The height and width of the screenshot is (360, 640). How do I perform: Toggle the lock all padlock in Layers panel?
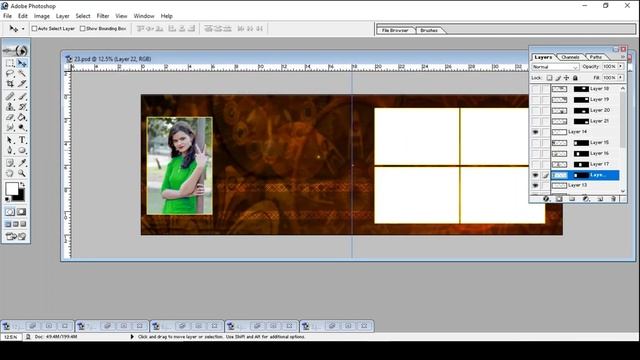(575, 78)
